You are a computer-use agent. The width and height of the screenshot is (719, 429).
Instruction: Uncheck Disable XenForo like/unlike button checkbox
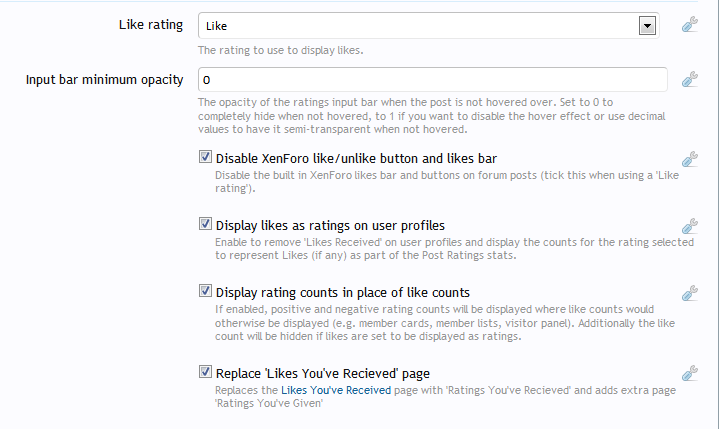coord(206,158)
